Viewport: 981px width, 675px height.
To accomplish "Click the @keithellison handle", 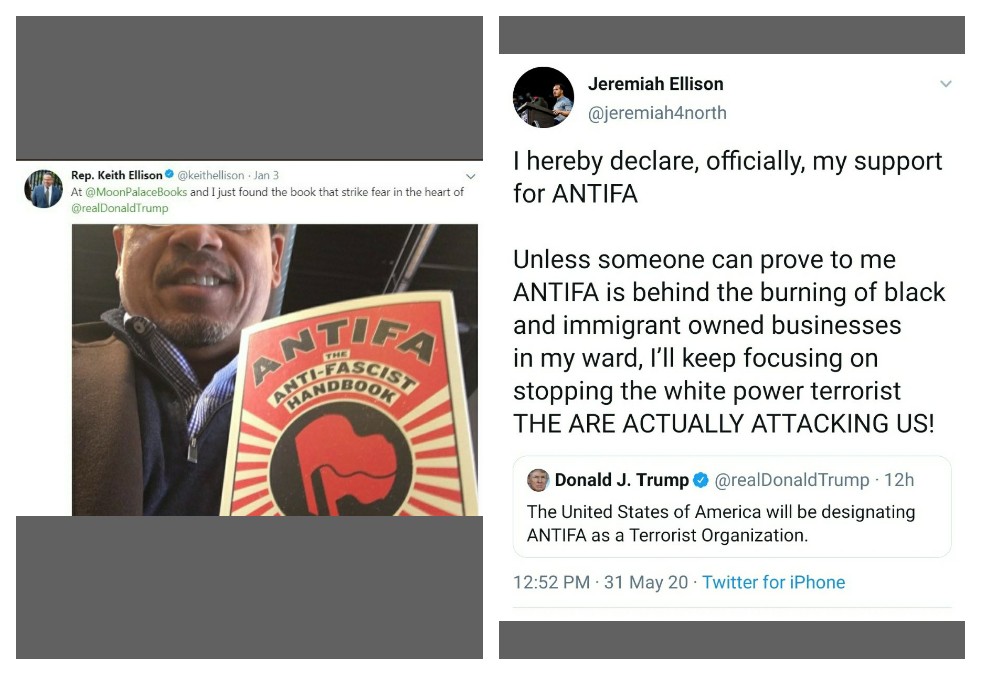I will (211, 175).
